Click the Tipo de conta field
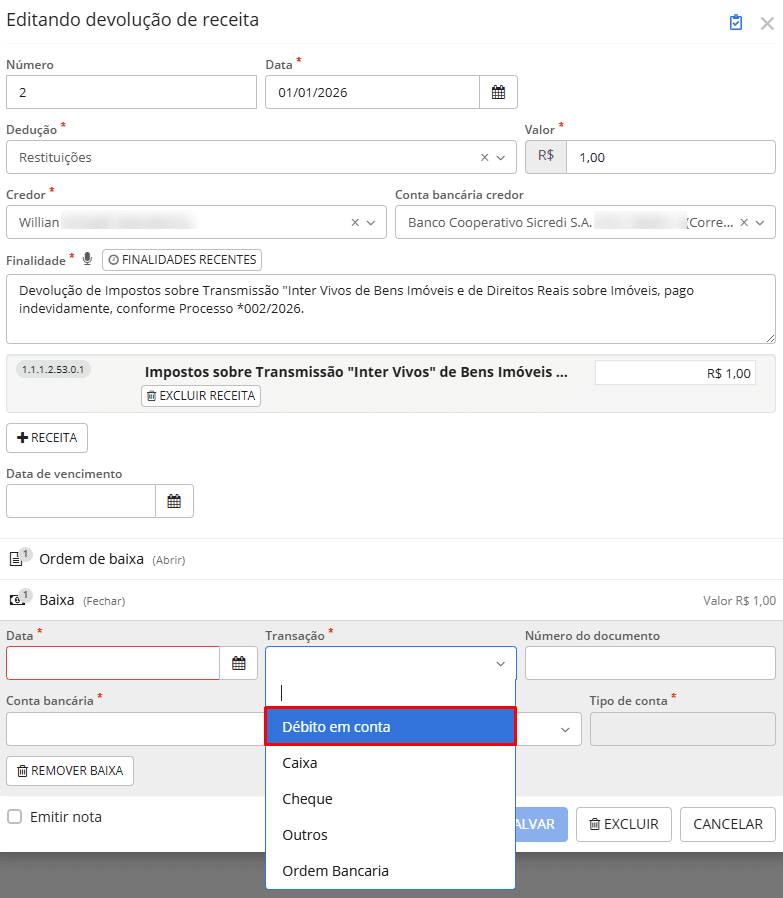The width and height of the screenshot is (783, 898). click(x=683, y=729)
